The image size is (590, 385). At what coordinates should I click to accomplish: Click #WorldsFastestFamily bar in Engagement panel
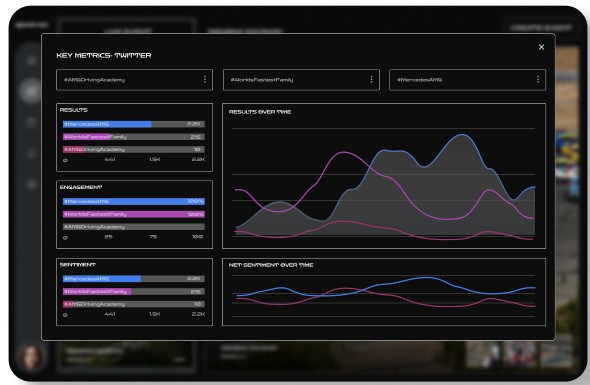click(134, 214)
